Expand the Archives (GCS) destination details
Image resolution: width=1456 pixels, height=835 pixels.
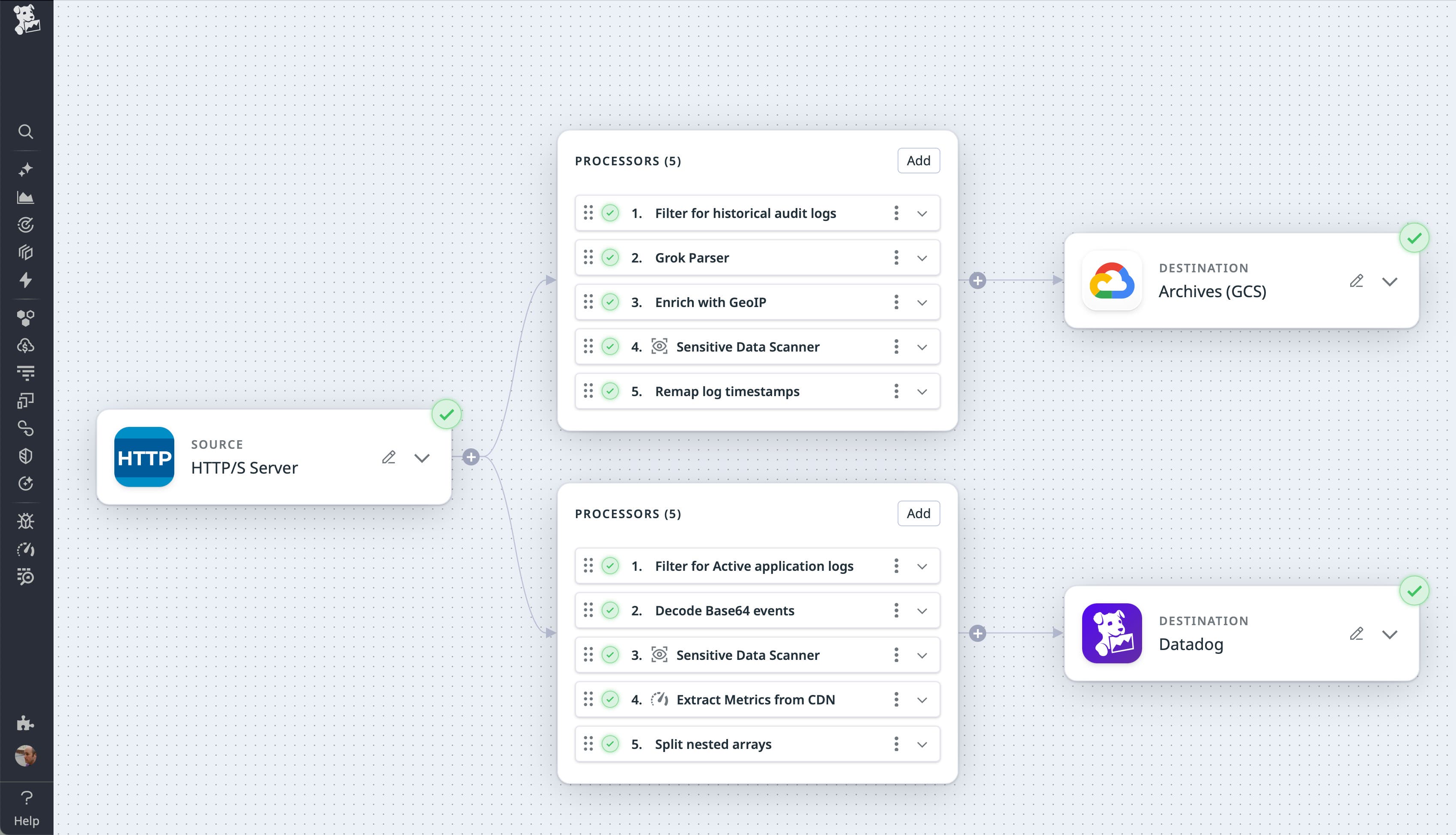coord(1390,282)
